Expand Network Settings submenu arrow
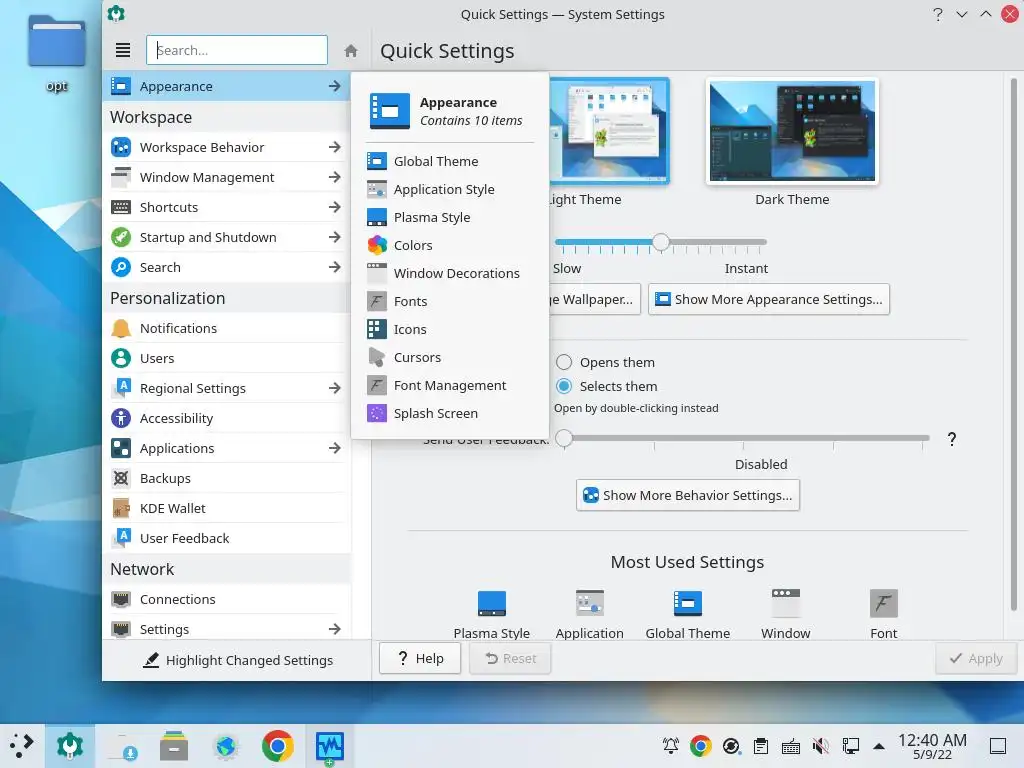The image size is (1024, 768). [x=334, y=630]
